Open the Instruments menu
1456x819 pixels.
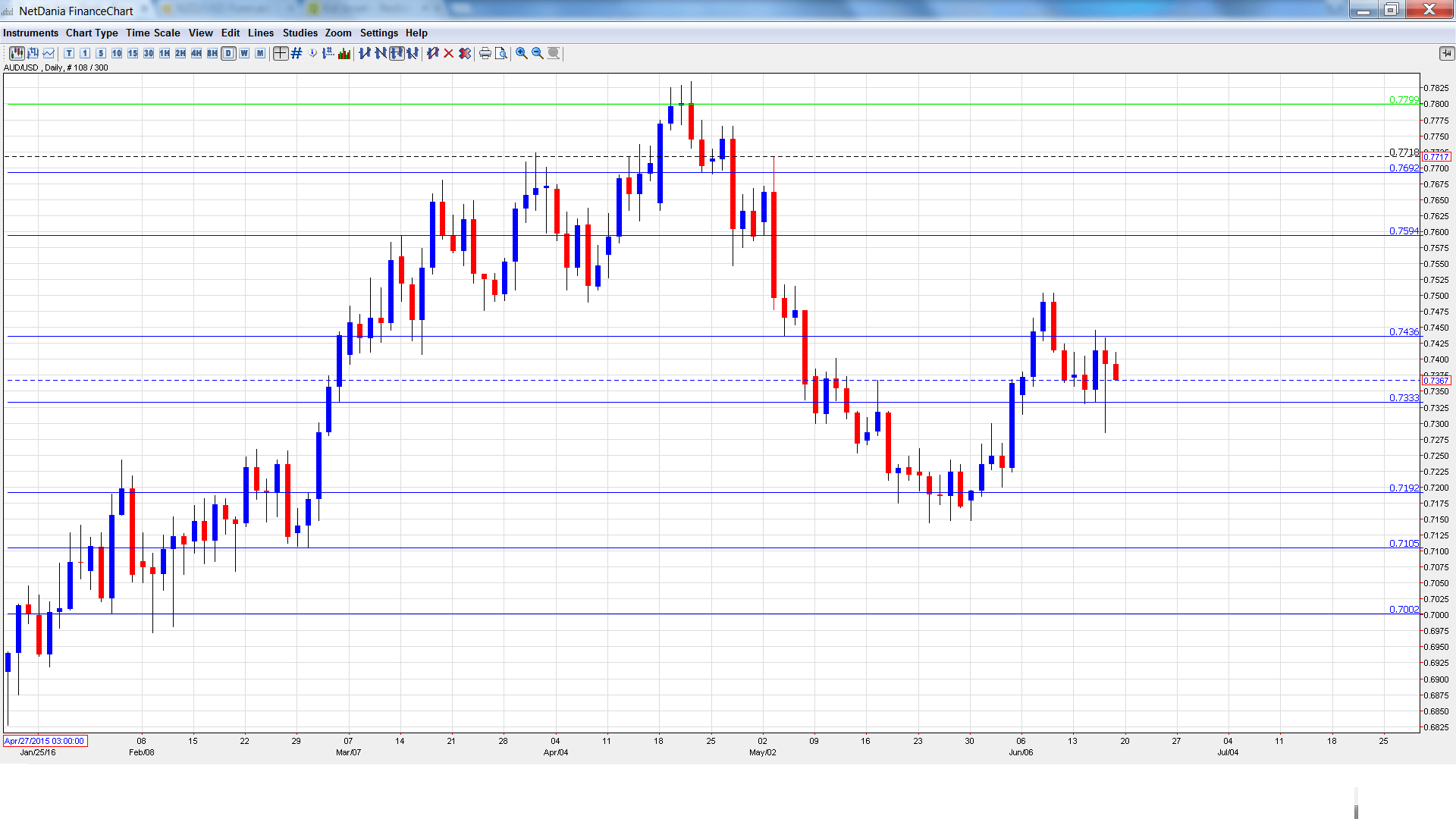click(30, 33)
